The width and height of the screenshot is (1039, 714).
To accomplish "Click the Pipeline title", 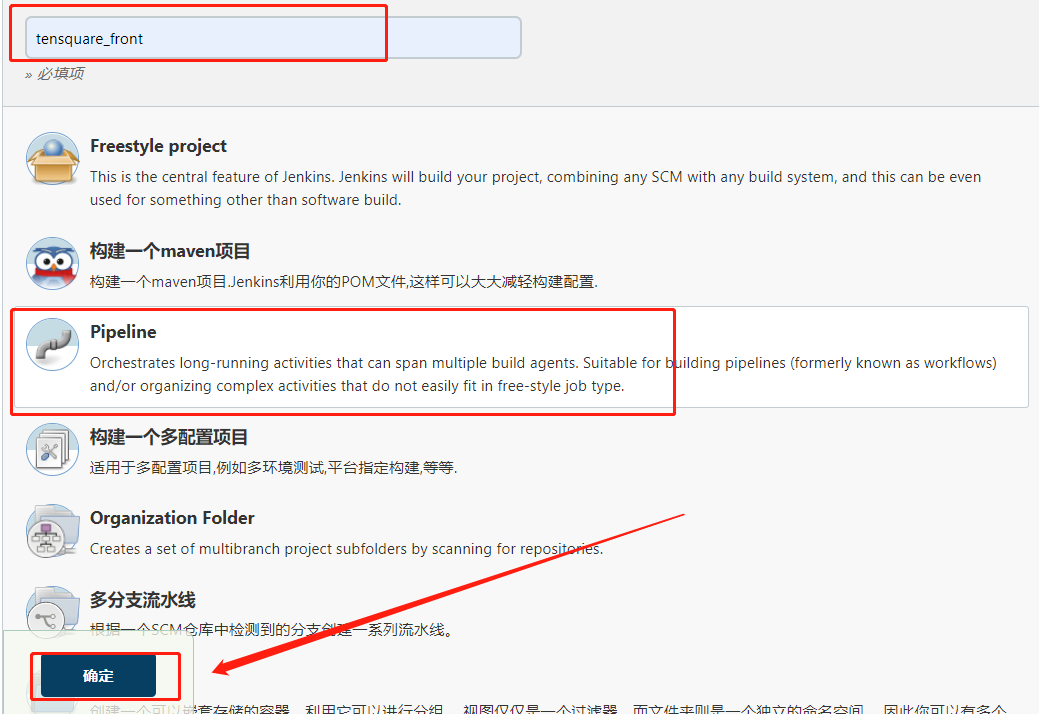I will click(123, 332).
